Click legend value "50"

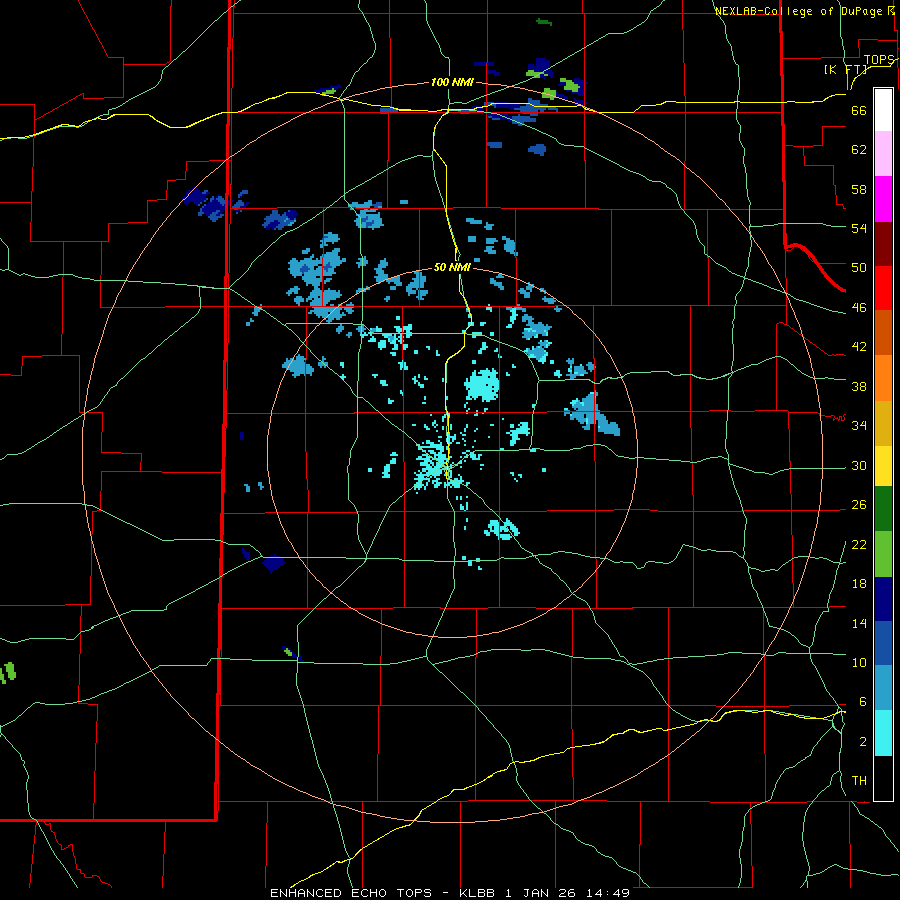click(859, 267)
